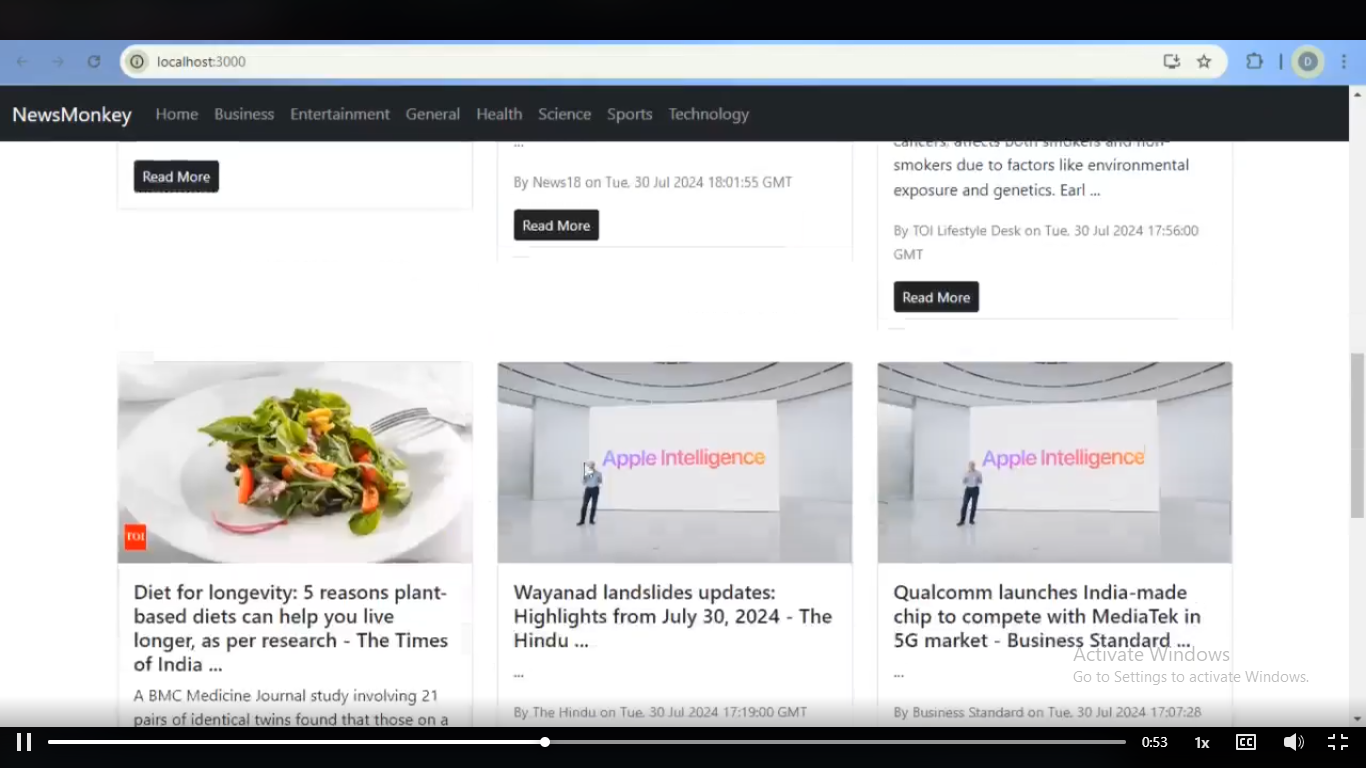Select 'Qualcomm launches India-made chip' title
The height and width of the screenshot is (768, 1366).
coord(1047,616)
